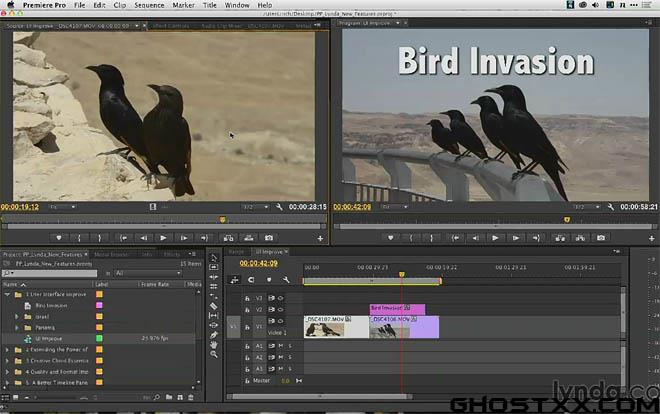Open the Title menu
The width and height of the screenshot is (660, 414).
pos(210,5)
